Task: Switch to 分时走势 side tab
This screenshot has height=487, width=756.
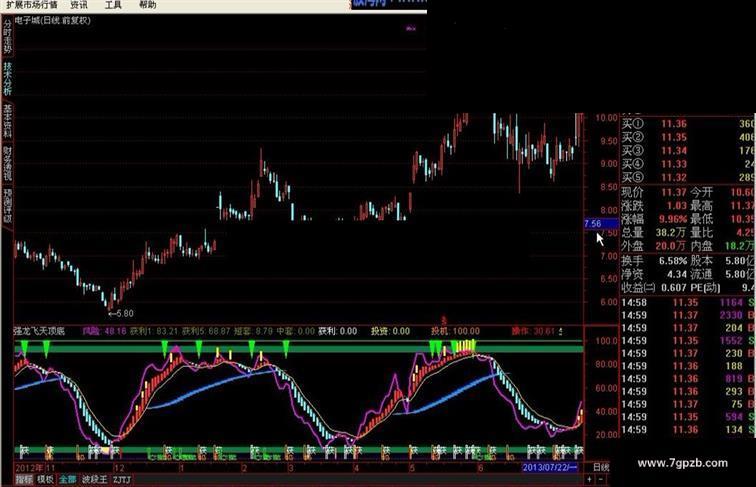Action: click(7, 36)
